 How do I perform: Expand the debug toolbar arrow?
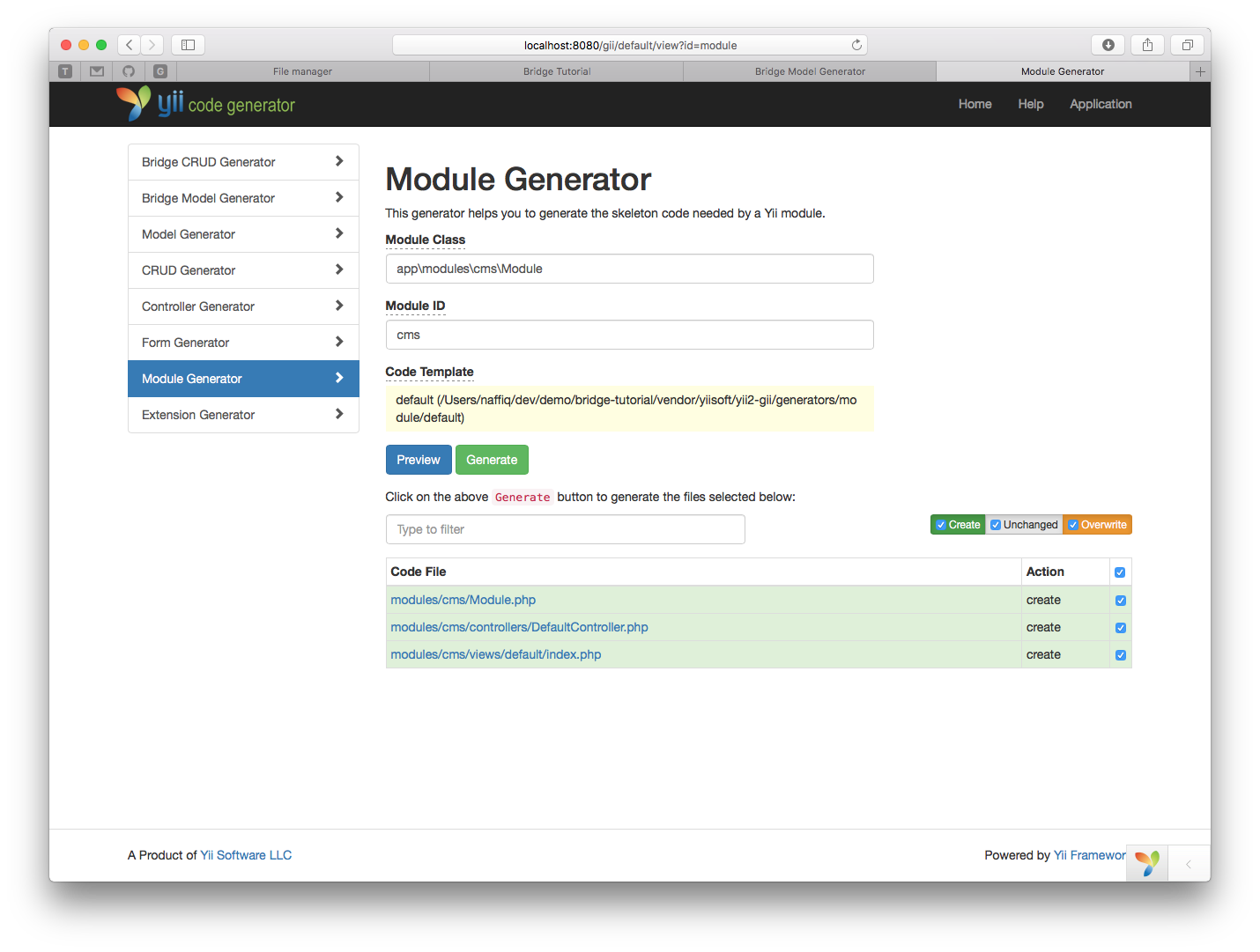point(1189,864)
